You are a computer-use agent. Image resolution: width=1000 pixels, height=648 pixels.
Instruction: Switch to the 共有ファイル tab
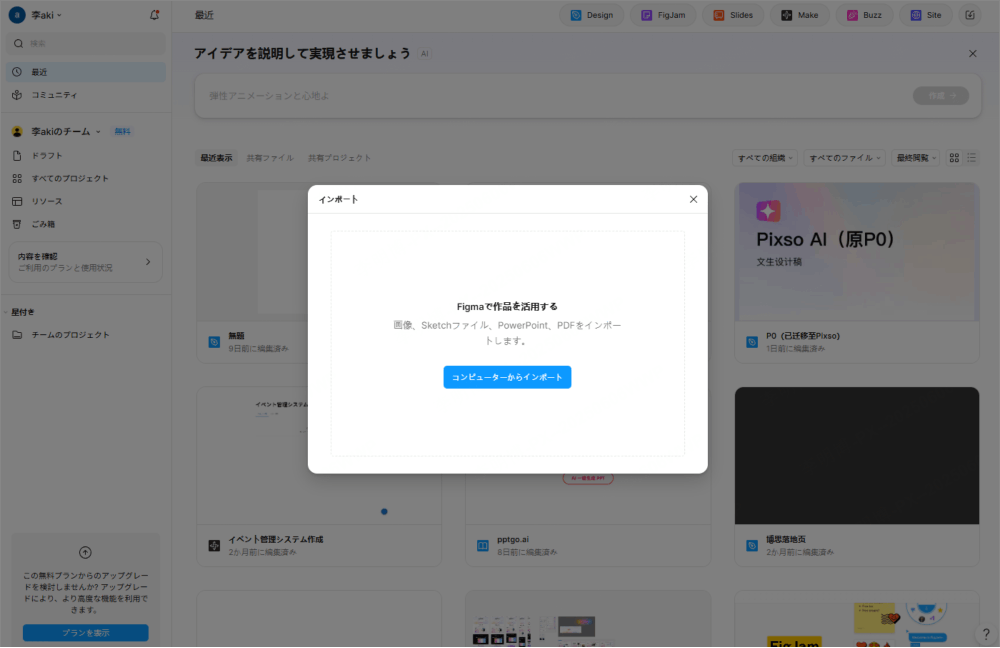[x=270, y=158]
